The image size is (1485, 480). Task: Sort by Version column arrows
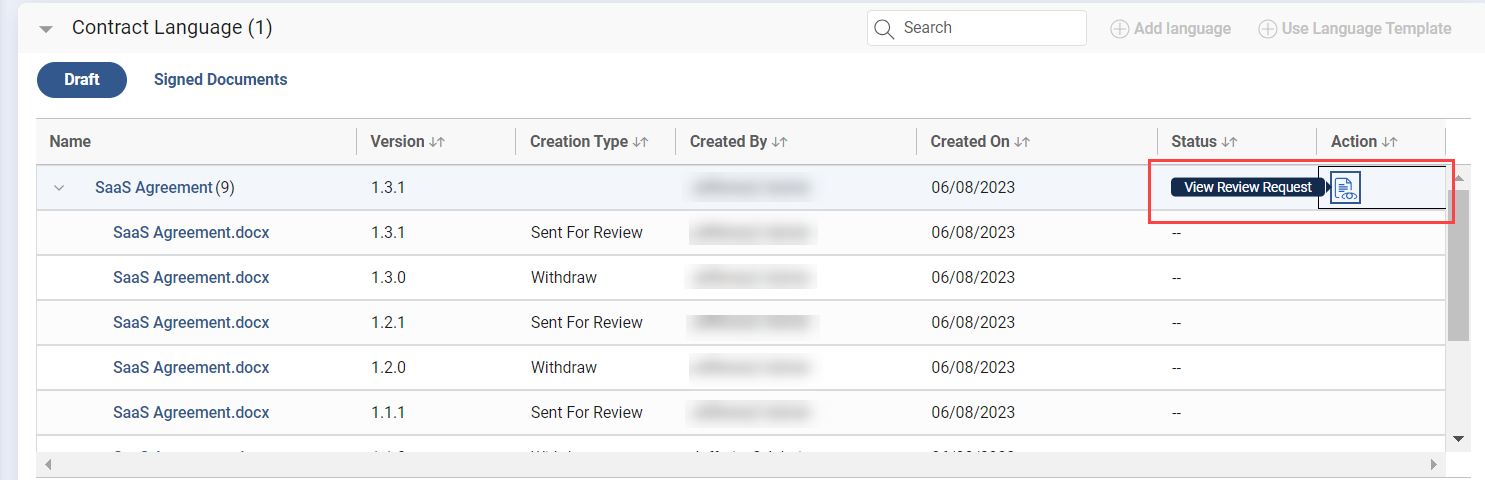click(437, 142)
